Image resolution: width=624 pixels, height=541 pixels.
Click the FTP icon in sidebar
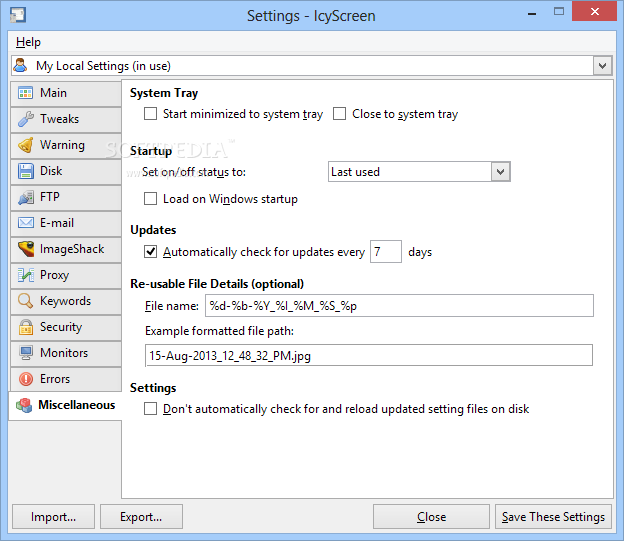[x=26, y=197]
